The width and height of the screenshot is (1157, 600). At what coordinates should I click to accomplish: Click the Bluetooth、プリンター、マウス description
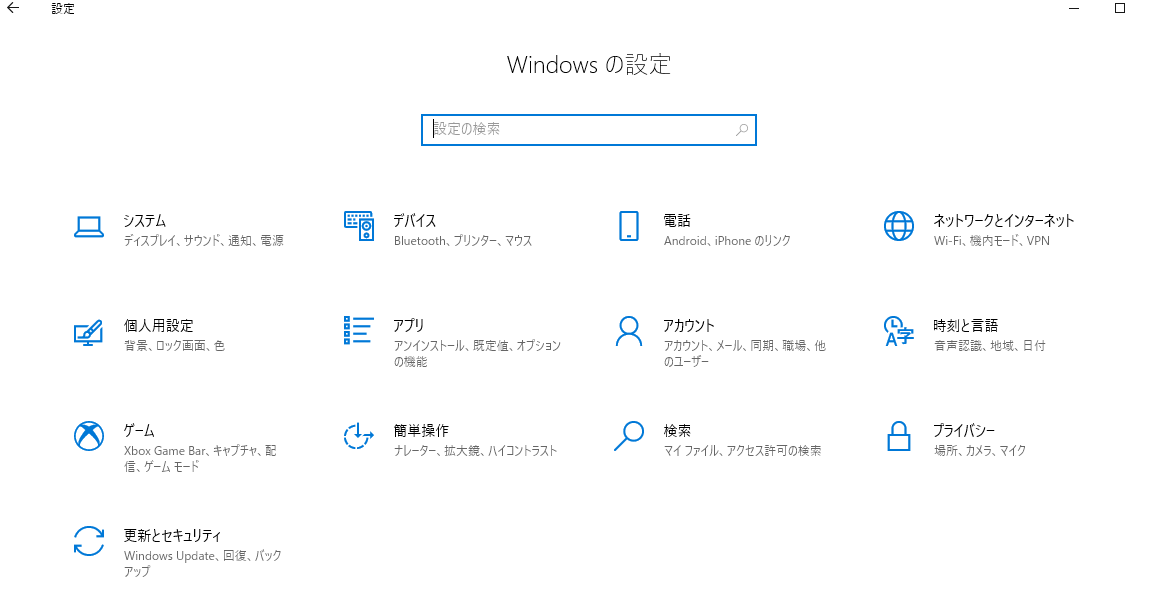[463, 241]
